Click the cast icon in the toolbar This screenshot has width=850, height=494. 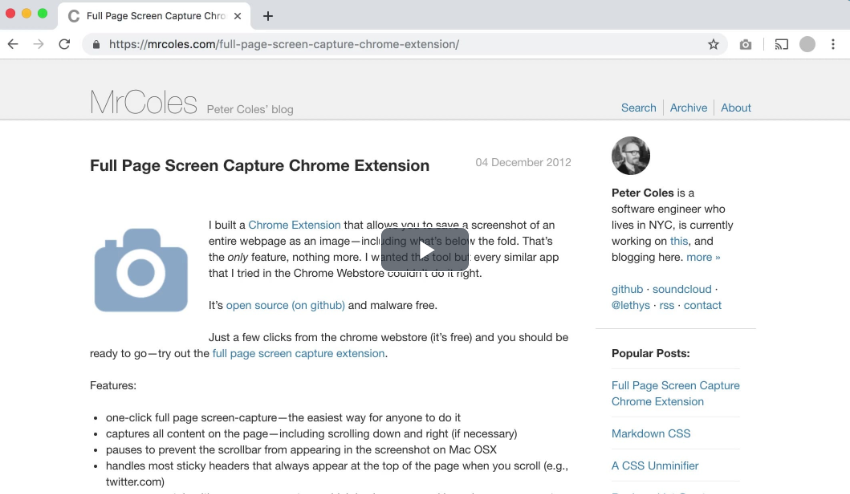click(781, 44)
